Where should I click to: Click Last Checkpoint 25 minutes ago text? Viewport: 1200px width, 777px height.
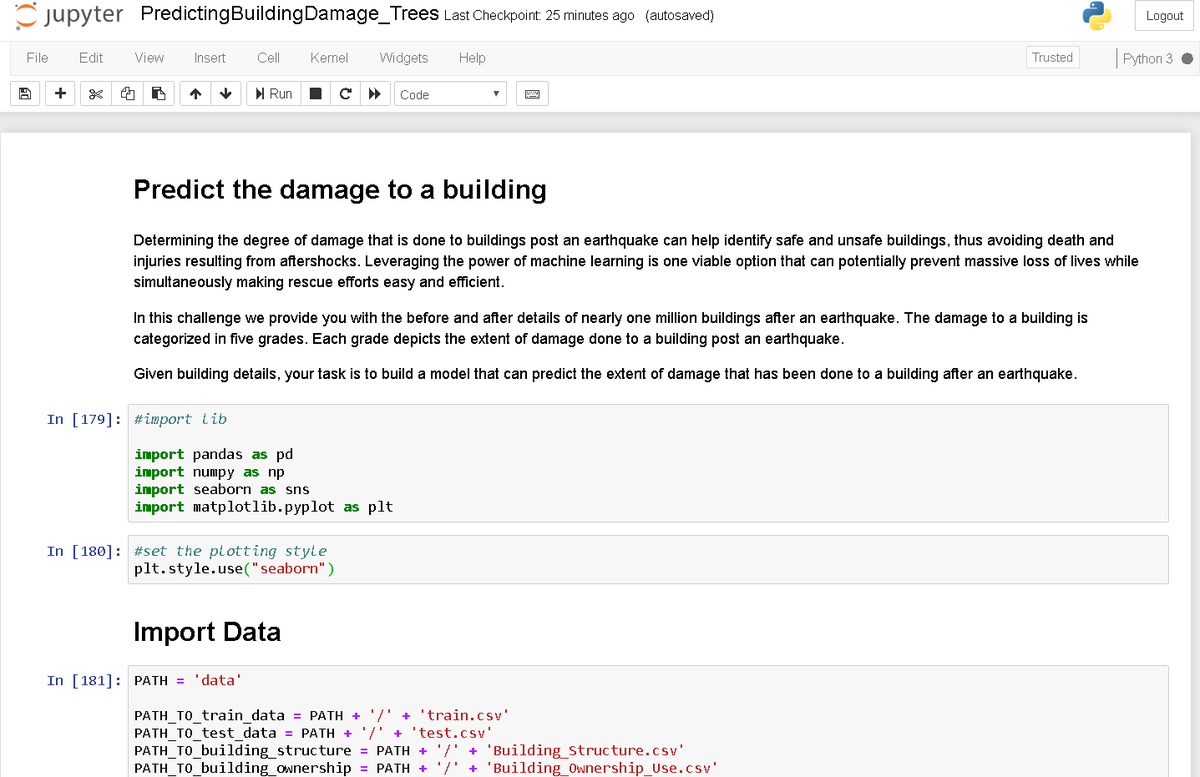coord(539,16)
